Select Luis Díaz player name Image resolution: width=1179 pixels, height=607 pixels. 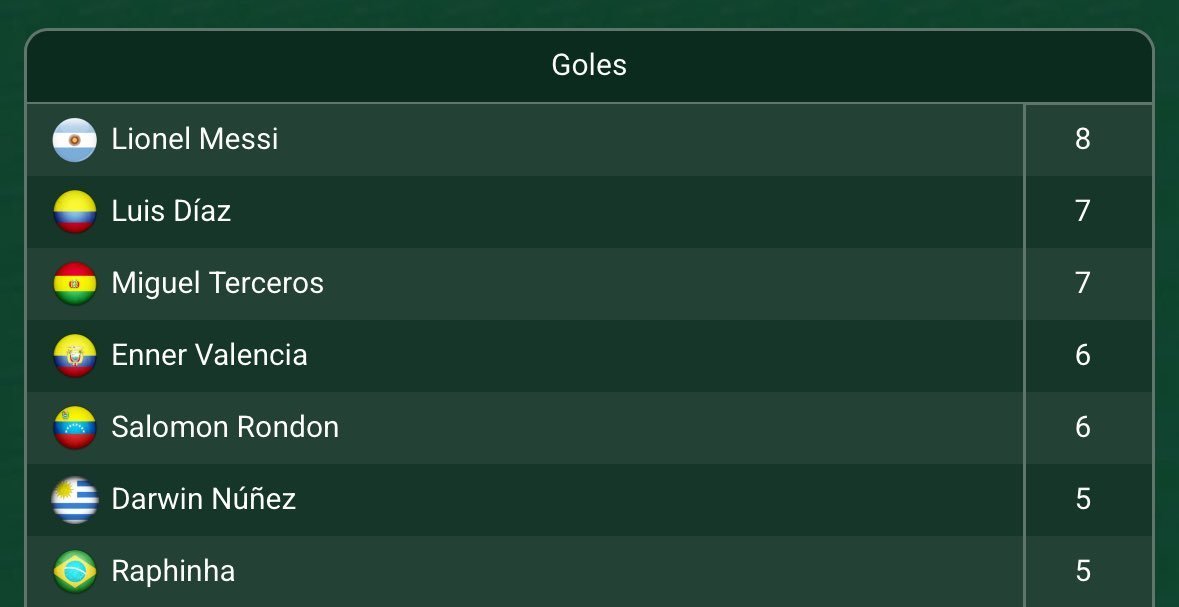pyautogui.click(x=171, y=211)
